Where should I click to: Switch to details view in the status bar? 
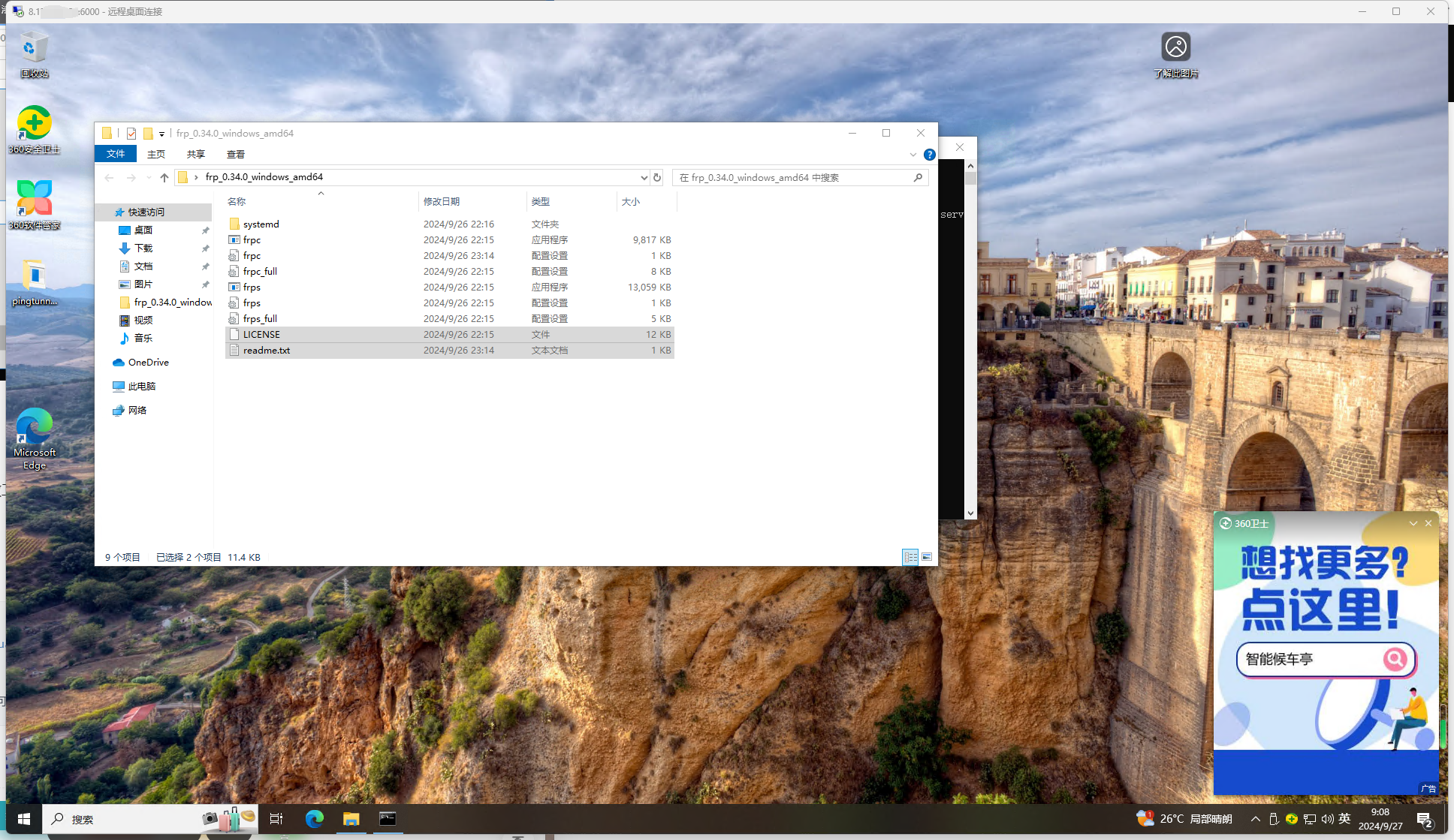(910, 557)
